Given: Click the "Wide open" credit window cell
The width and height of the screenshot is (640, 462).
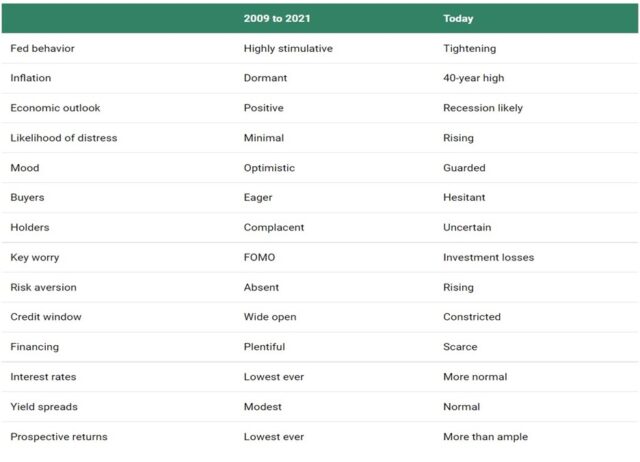Looking at the screenshot, I should [270, 317].
